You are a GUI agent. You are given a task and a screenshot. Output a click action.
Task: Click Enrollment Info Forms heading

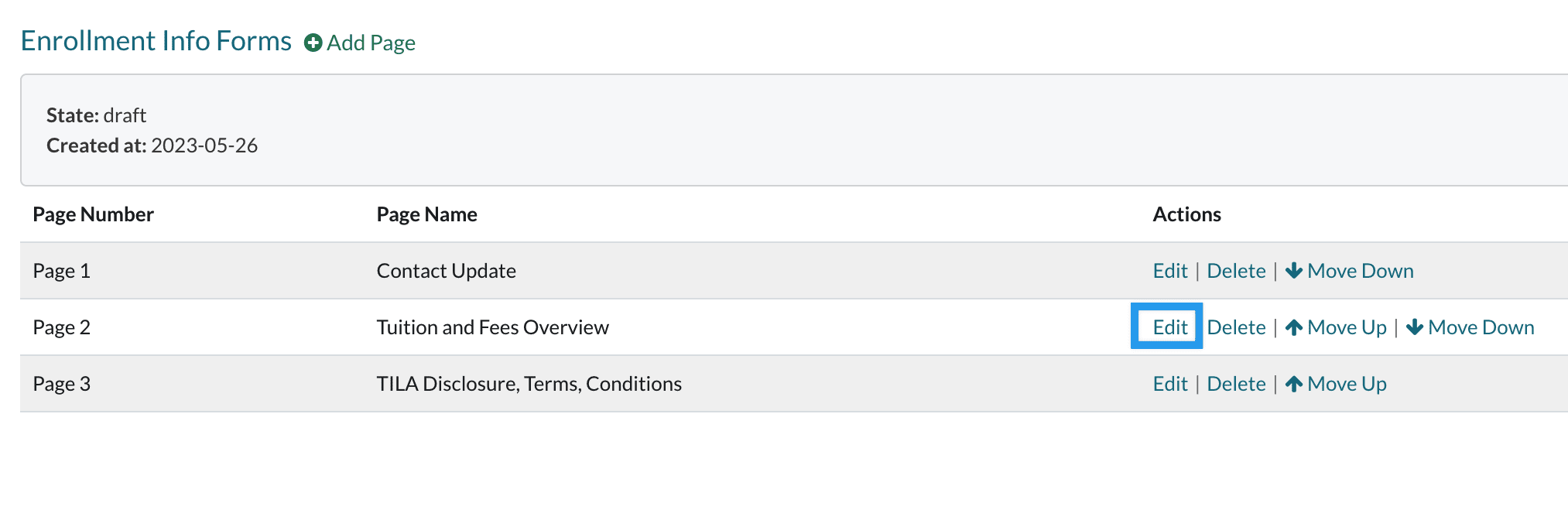click(156, 41)
